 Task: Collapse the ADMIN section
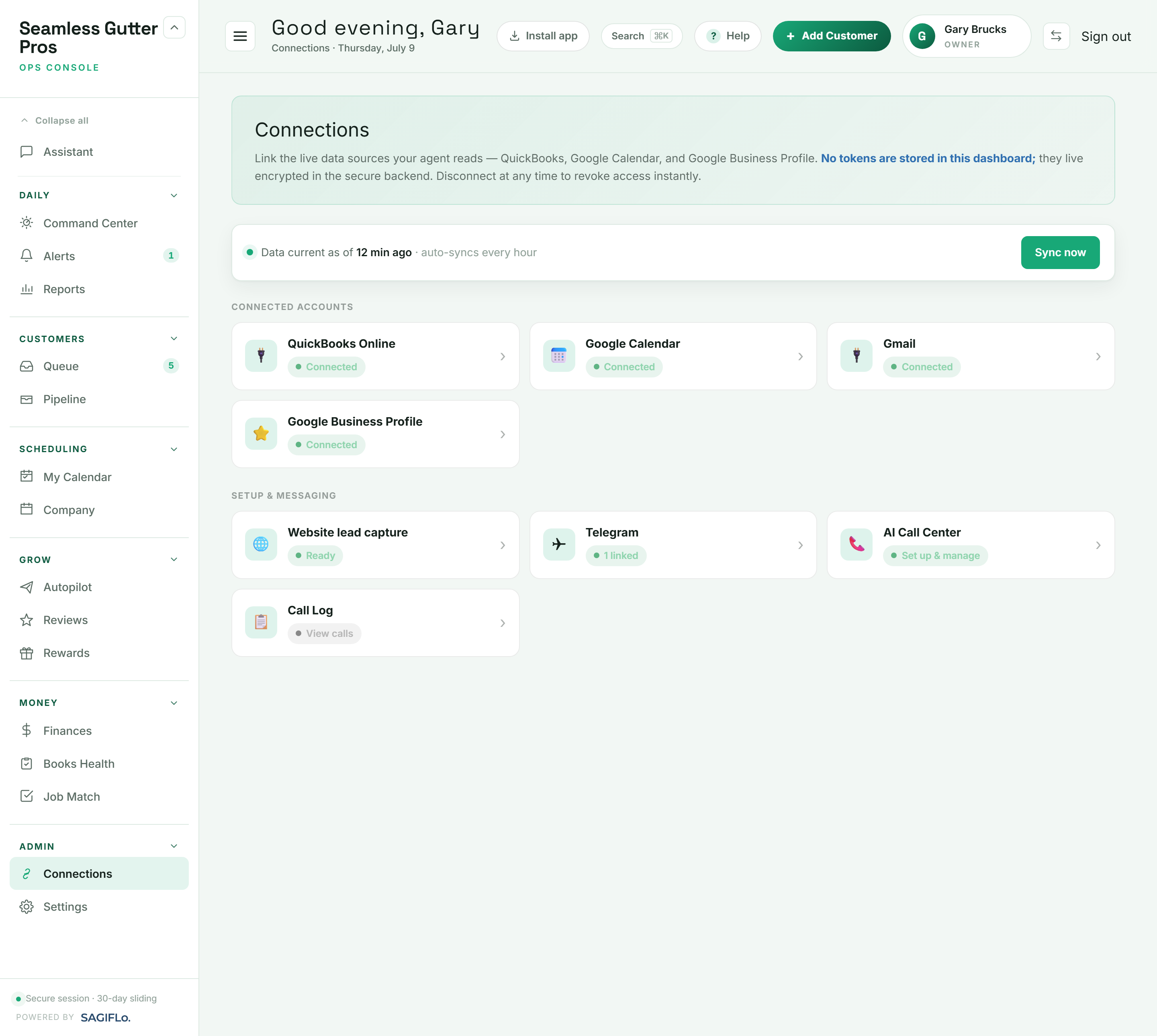tap(174, 846)
